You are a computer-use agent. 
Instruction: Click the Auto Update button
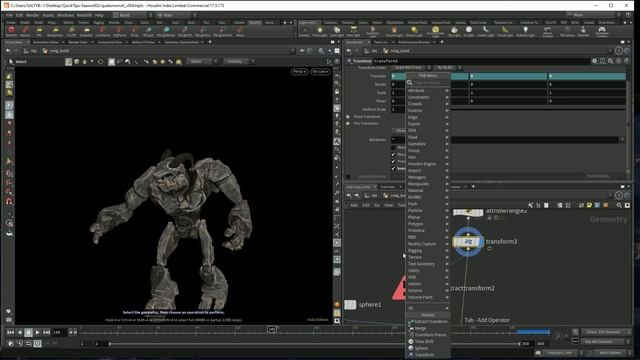610,353
